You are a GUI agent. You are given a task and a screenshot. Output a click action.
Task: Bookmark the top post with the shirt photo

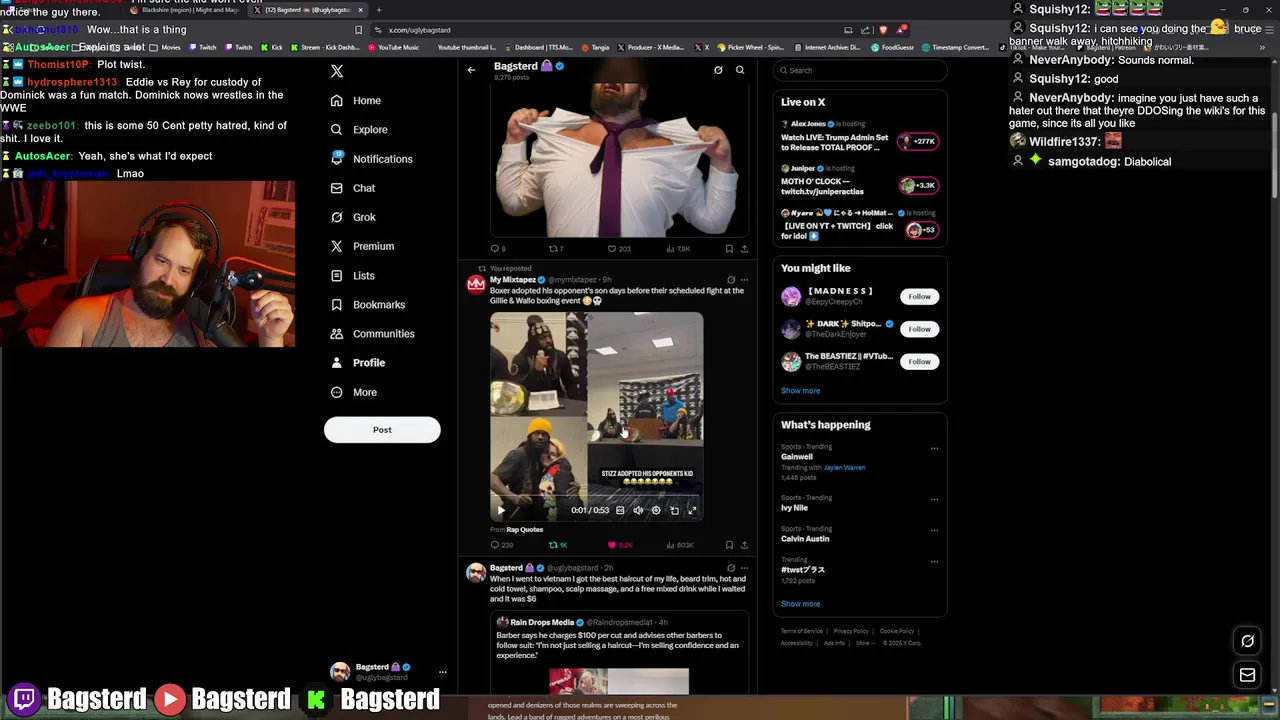point(729,249)
